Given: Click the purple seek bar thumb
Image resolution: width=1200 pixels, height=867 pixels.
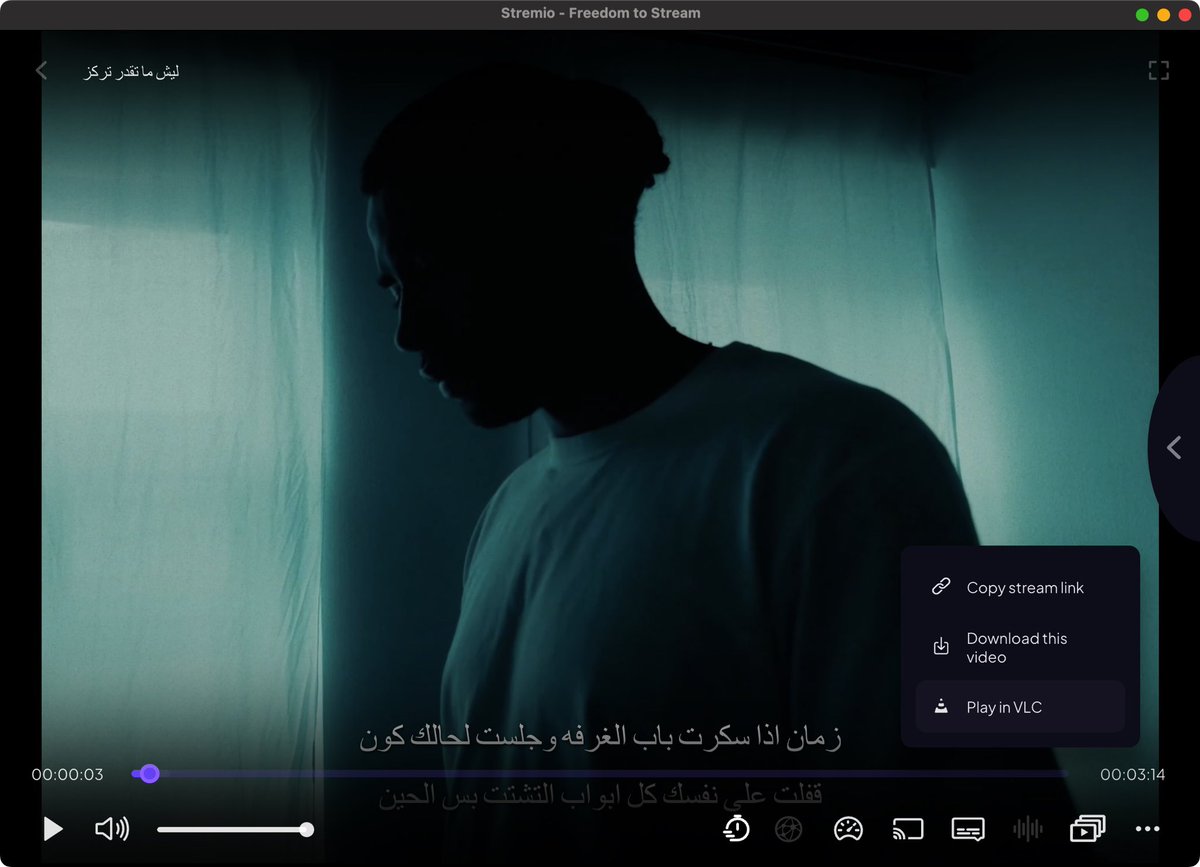Looking at the screenshot, I should point(150,773).
